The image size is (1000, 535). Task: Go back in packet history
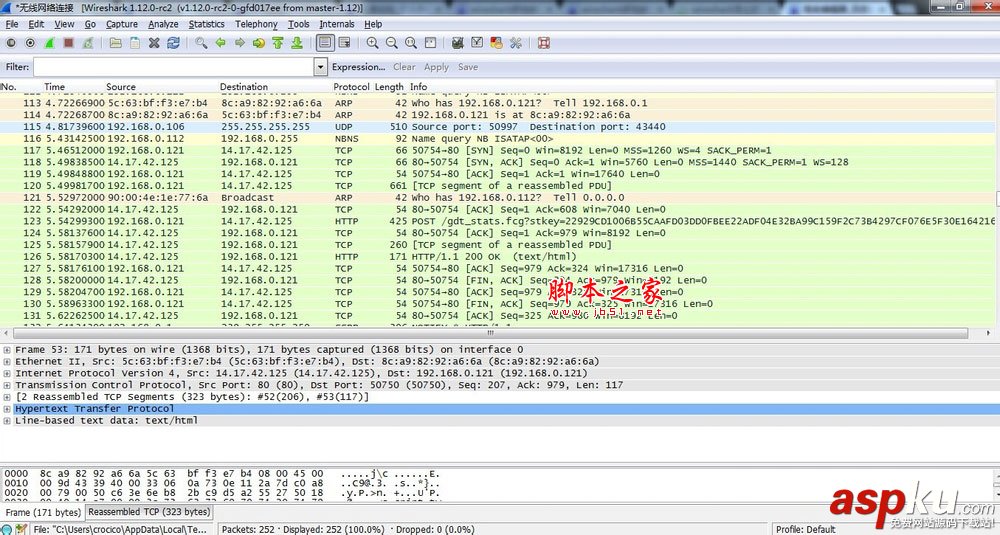pos(220,43)
